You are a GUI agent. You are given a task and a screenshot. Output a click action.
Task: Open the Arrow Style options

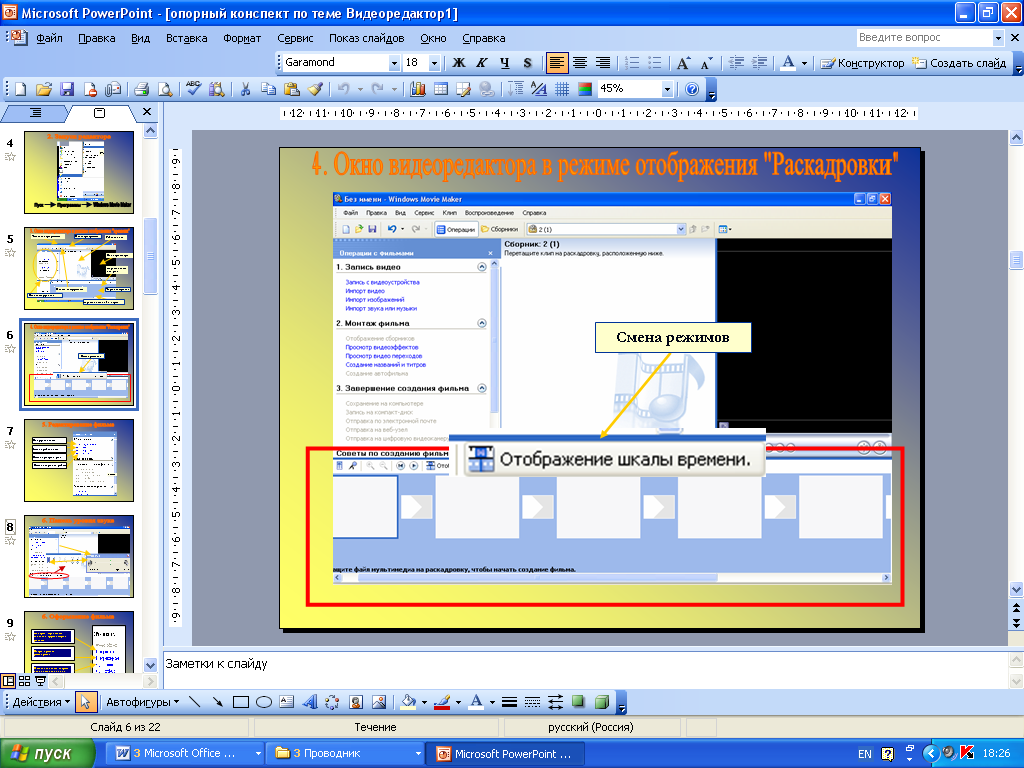pos(556,702)
